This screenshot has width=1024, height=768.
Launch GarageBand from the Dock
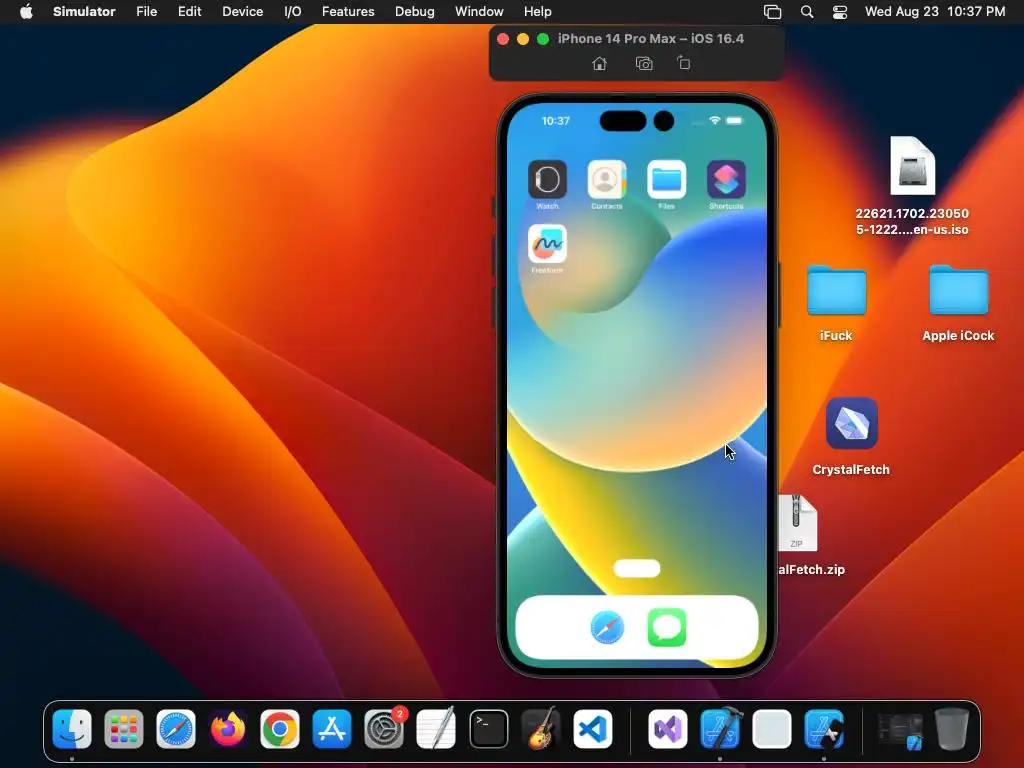click(541, 729)
